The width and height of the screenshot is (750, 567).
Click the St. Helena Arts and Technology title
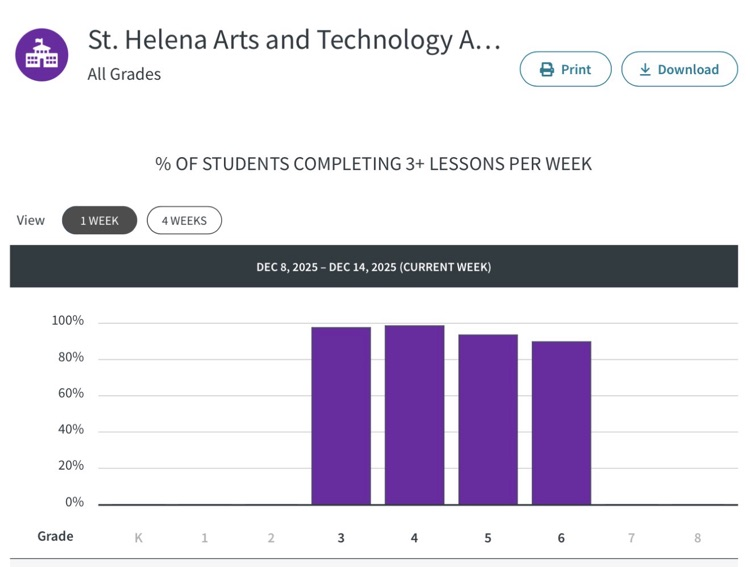294,41
